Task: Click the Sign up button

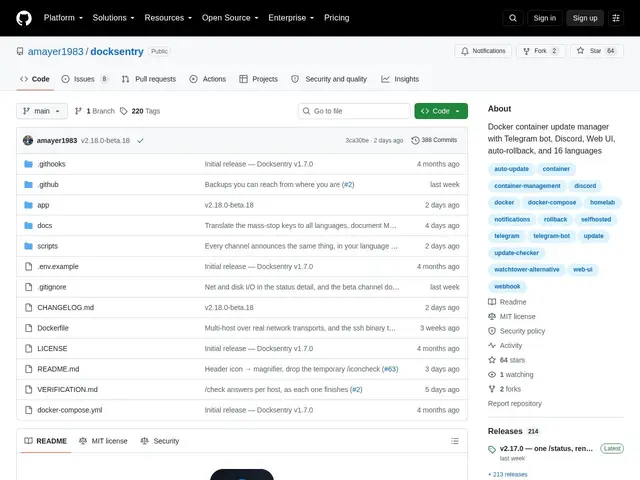Action: click(584, 18)
